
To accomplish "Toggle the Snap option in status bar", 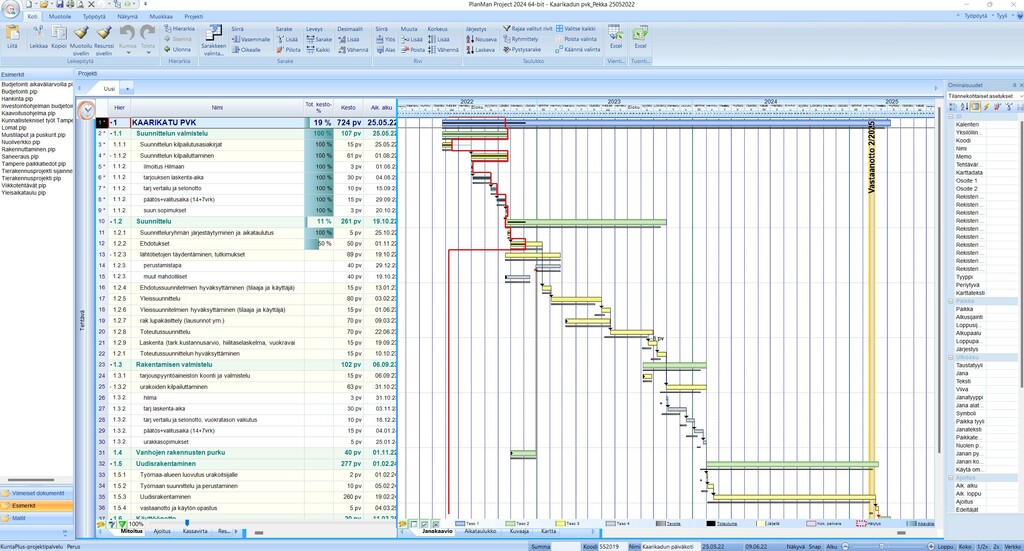I will point(815,547).
